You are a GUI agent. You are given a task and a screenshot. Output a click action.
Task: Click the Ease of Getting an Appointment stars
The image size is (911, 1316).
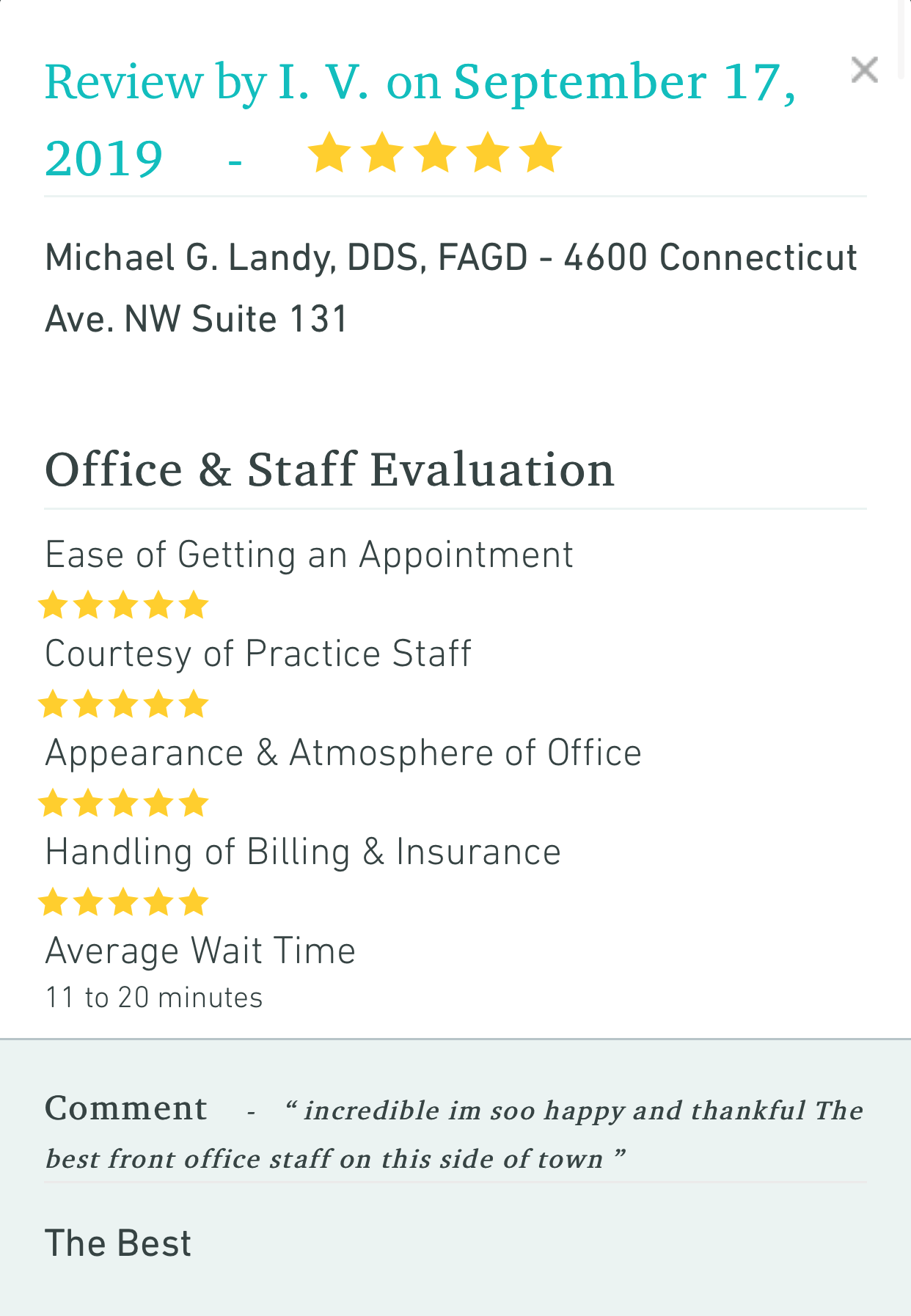click(x=123, y=606)
